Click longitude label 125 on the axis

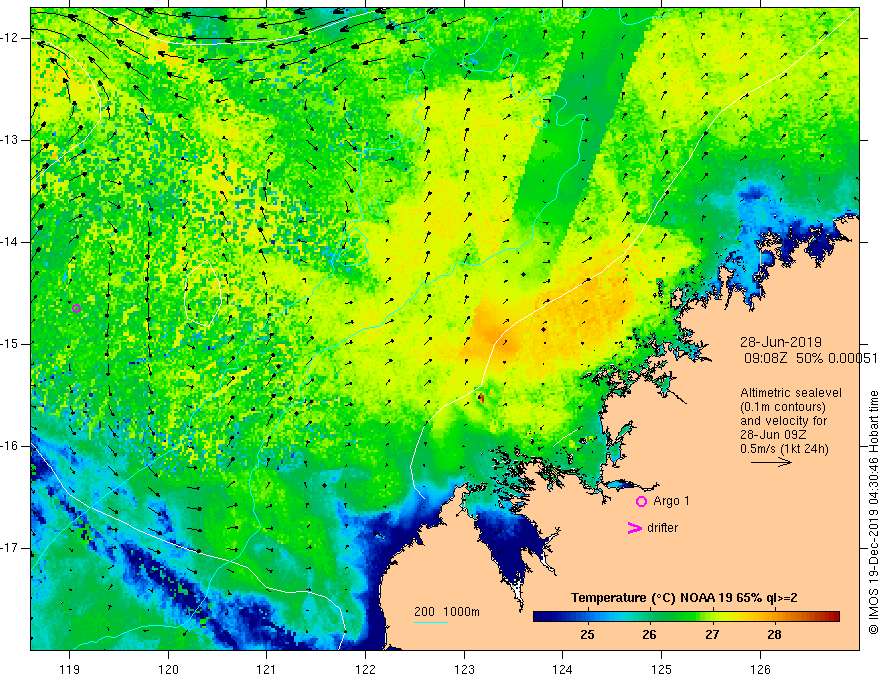pos(662,669)
